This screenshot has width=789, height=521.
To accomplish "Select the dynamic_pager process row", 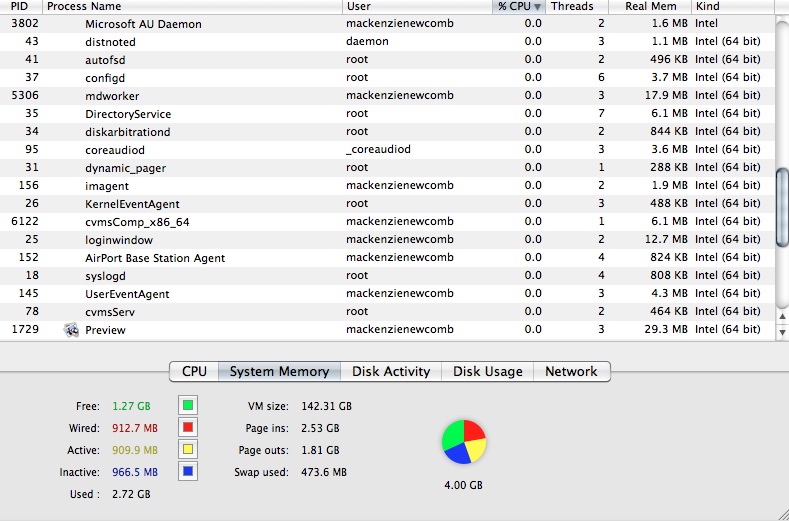I will coord(387,168).
